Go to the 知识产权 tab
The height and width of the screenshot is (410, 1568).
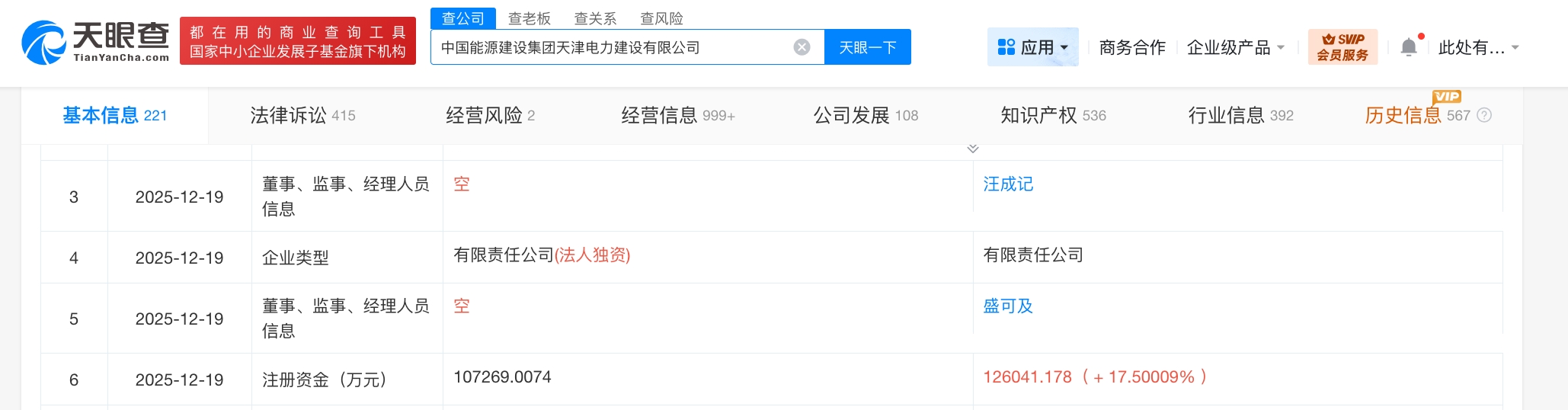pyautogui.click(x=1053, y=115)
